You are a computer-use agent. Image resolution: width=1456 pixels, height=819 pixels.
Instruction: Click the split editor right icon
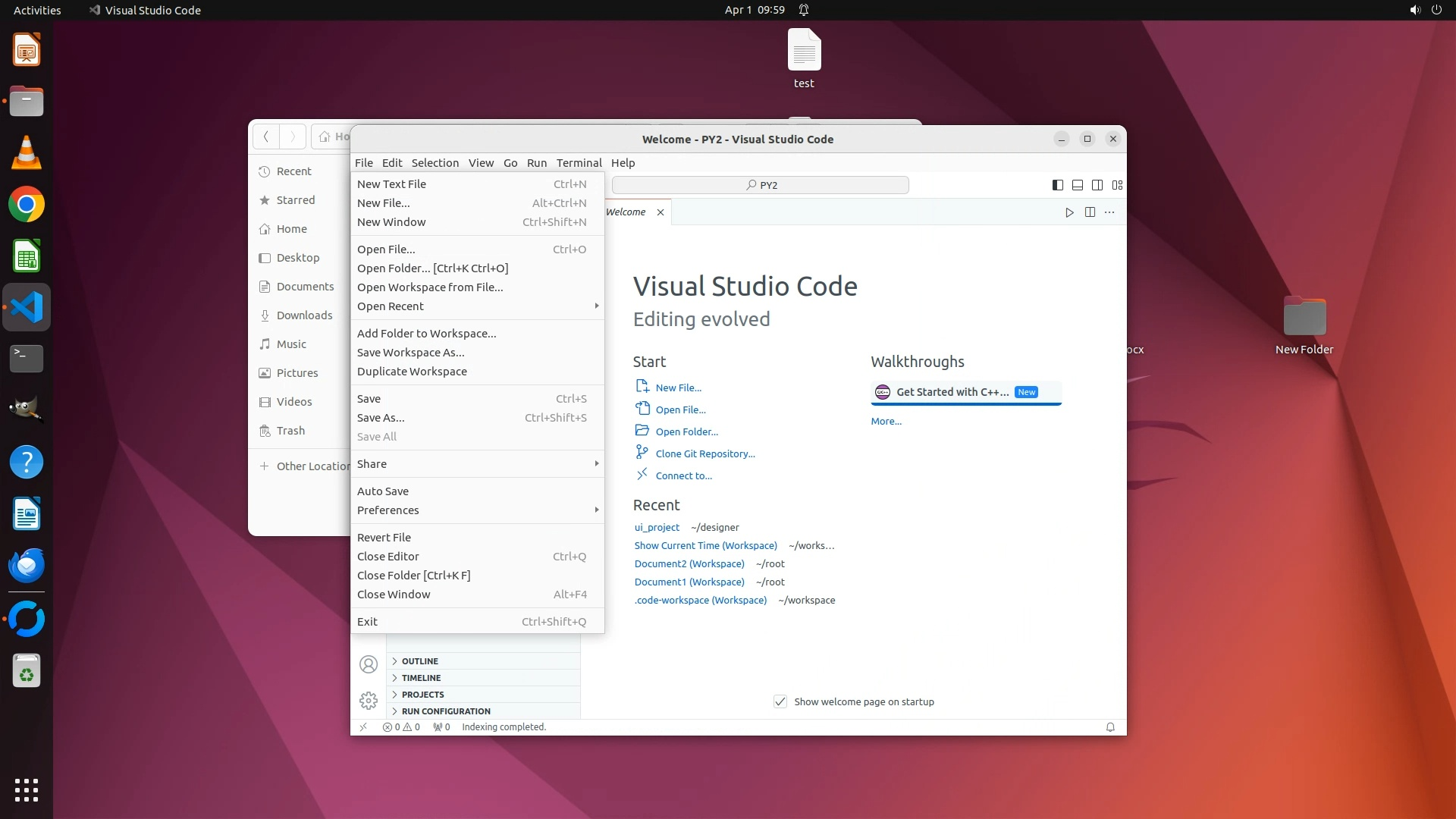(1090, 212)
